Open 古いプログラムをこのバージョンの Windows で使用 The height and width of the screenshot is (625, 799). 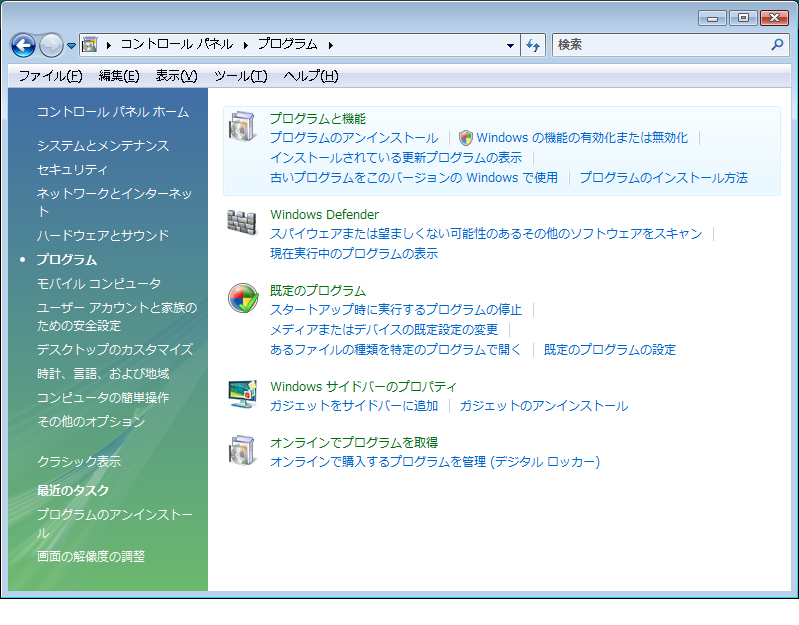tap(414, 178)
